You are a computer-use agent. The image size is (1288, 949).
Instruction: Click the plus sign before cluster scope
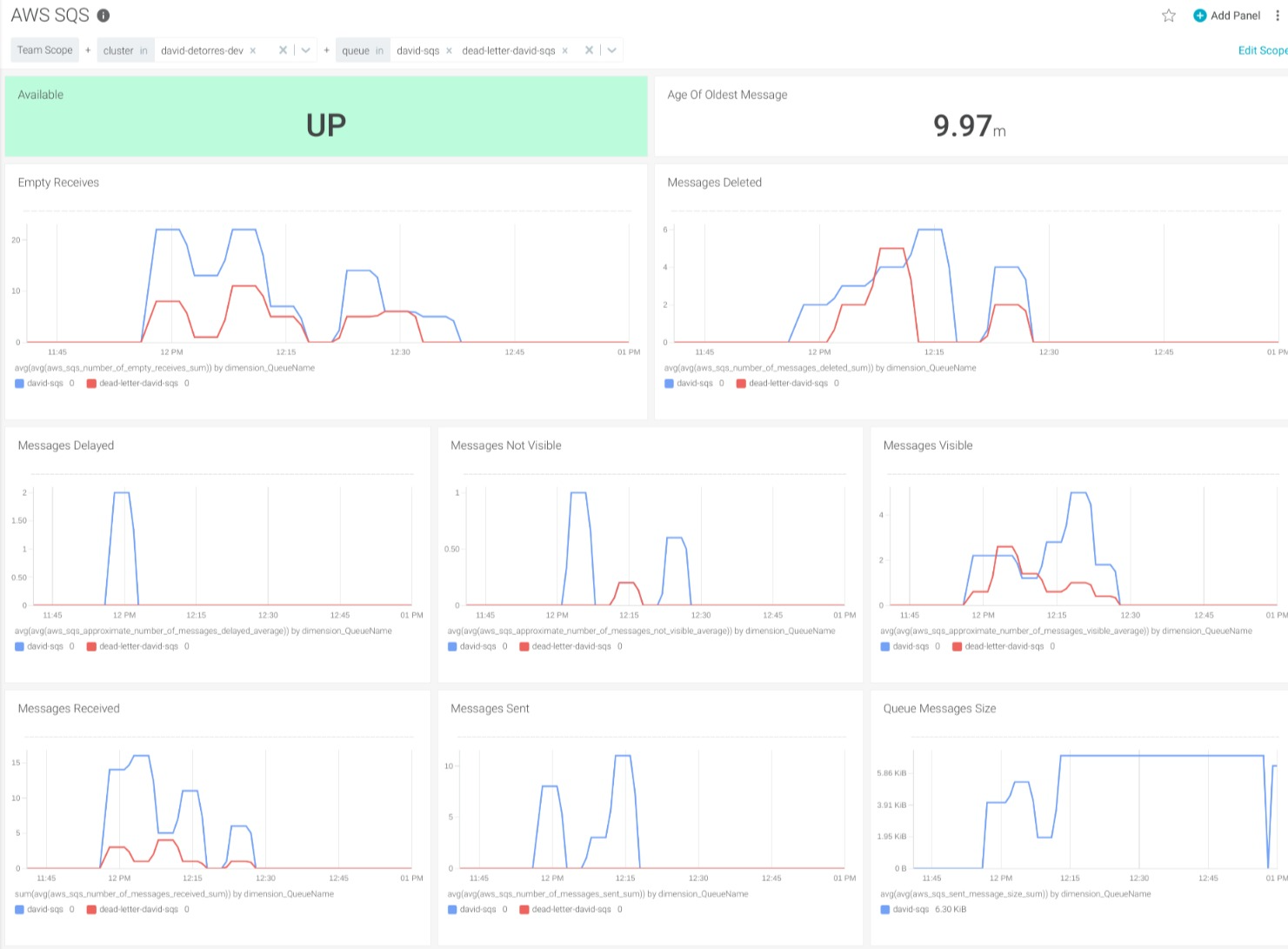click(x=88, y=50)
